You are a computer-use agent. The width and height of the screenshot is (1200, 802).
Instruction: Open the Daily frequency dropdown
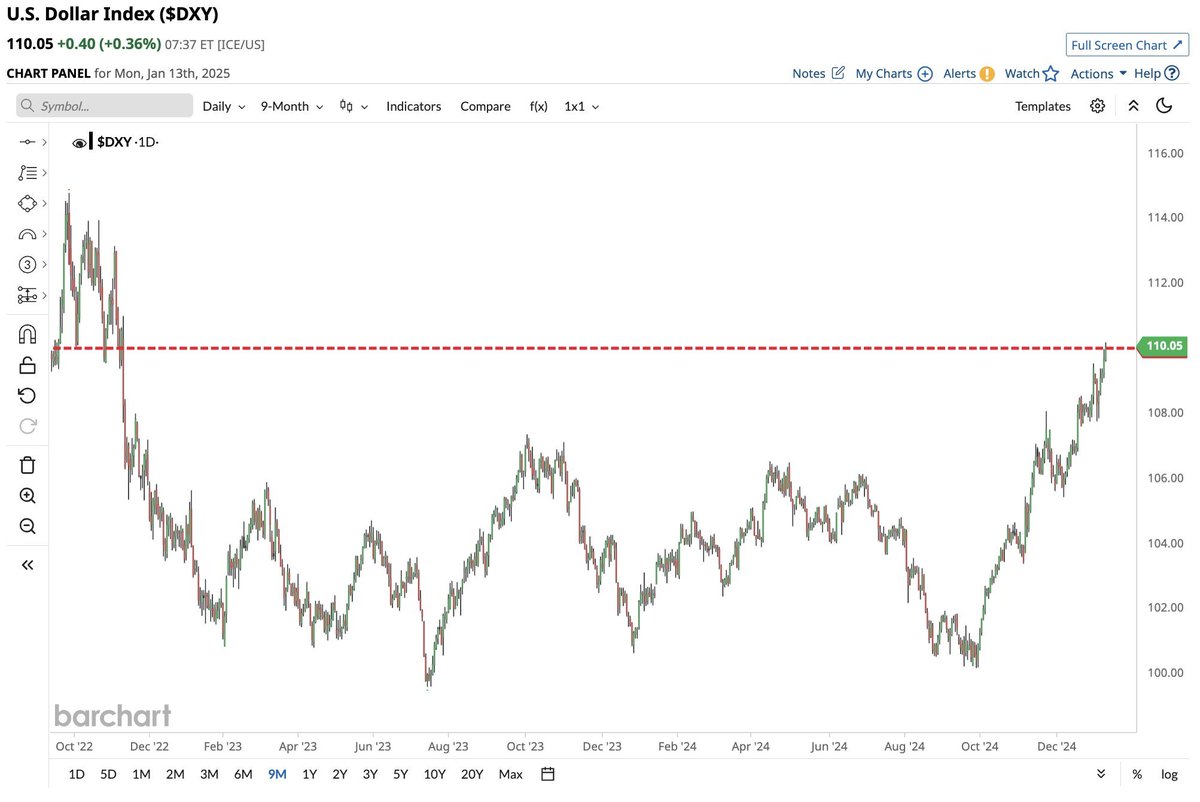(x=223, y=106)
